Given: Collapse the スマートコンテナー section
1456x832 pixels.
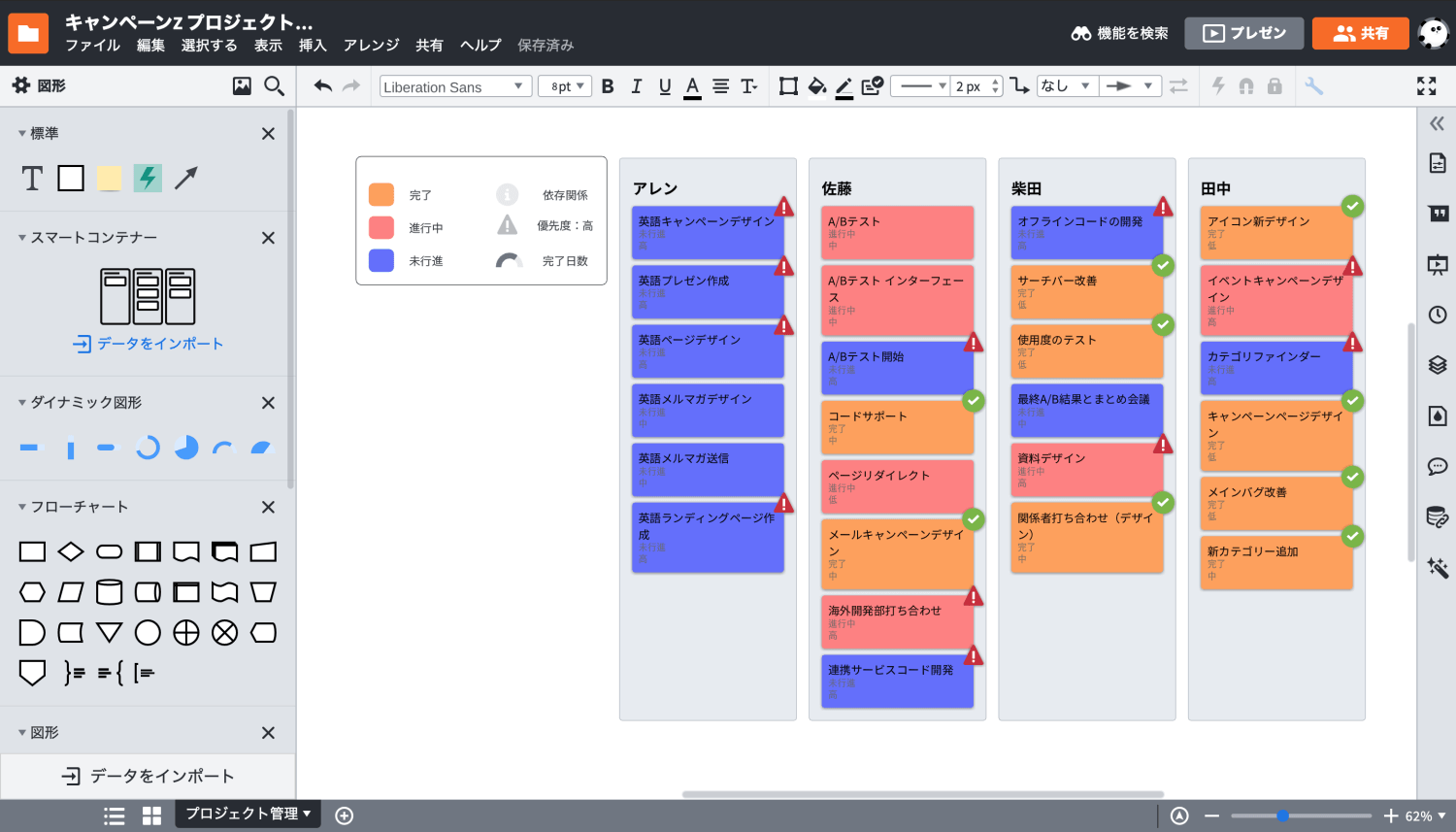Looking at the screenshot, I should click(x=22, y=238).
